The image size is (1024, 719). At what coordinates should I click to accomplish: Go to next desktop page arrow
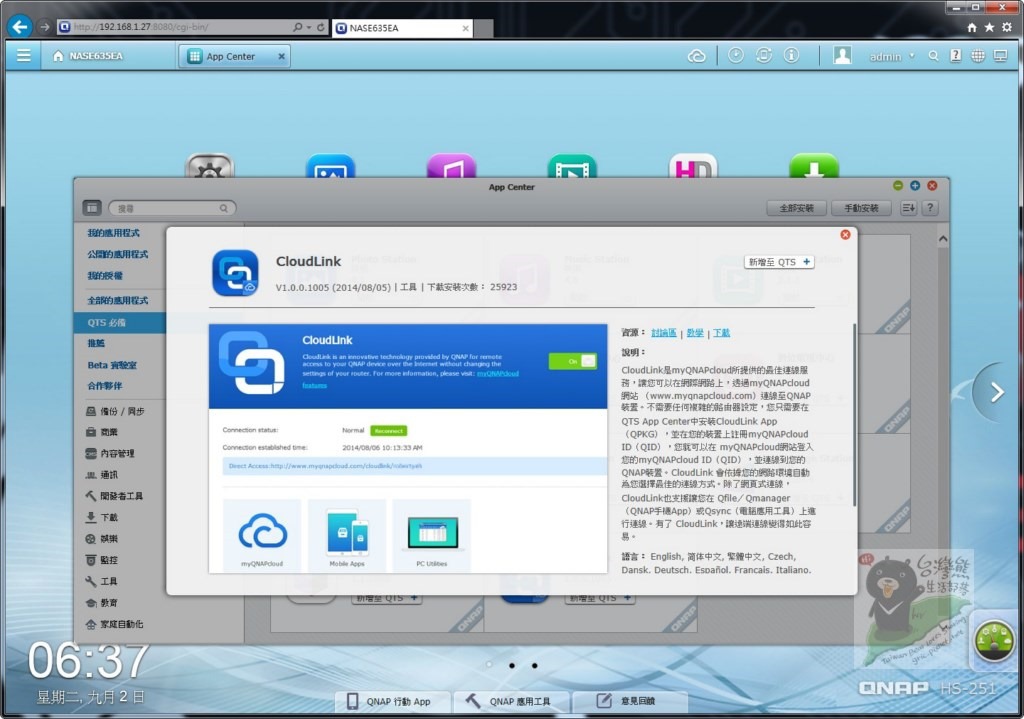[x=997, y=392]
